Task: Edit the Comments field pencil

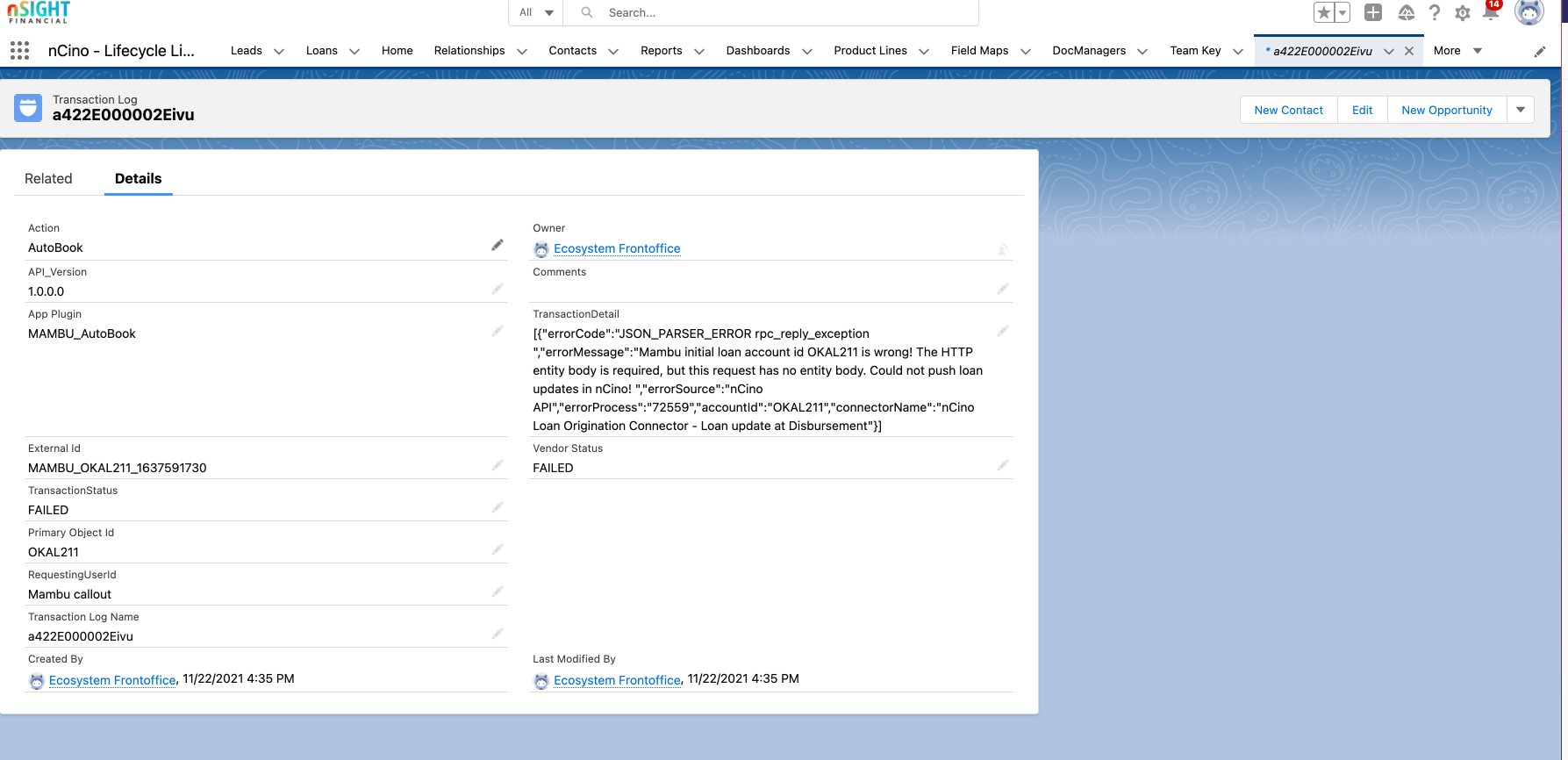Action: point(1003,289)
